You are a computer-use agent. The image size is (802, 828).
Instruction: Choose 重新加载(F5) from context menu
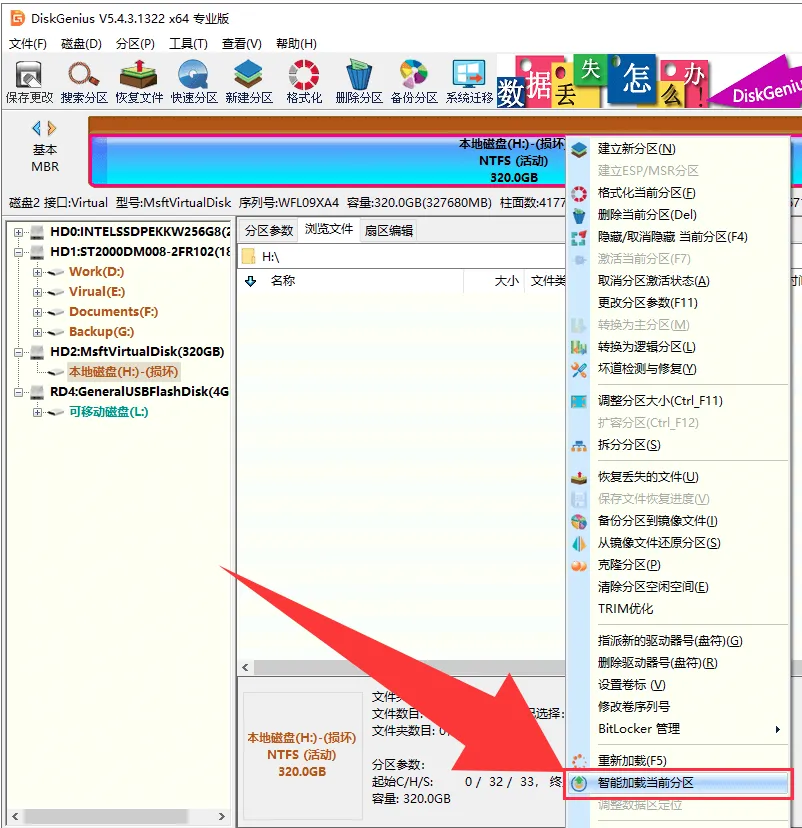coord(678,761)
